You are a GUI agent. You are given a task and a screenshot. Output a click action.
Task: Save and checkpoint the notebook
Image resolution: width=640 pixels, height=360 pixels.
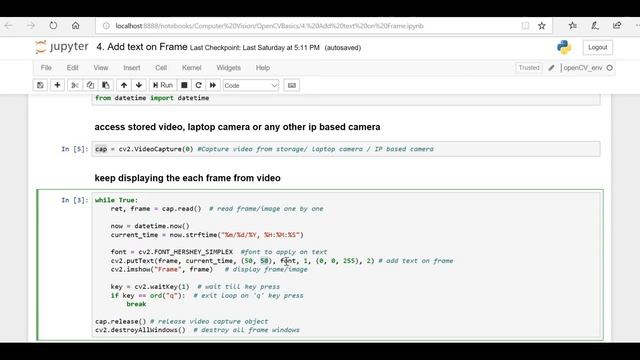(40, 85)
